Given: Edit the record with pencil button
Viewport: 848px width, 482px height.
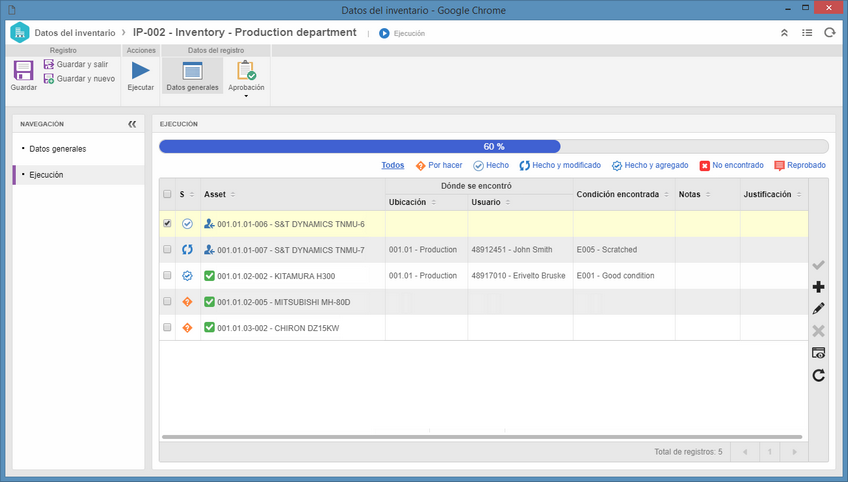Looking at the screenshot, I should click(x=818, y=308).
